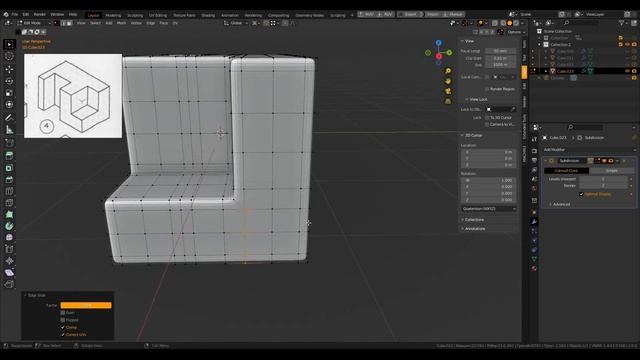The width and height of the screenshot is (640, 360).
Task: Choose the Annotate pencil tool
Action: tap(9, 118)
